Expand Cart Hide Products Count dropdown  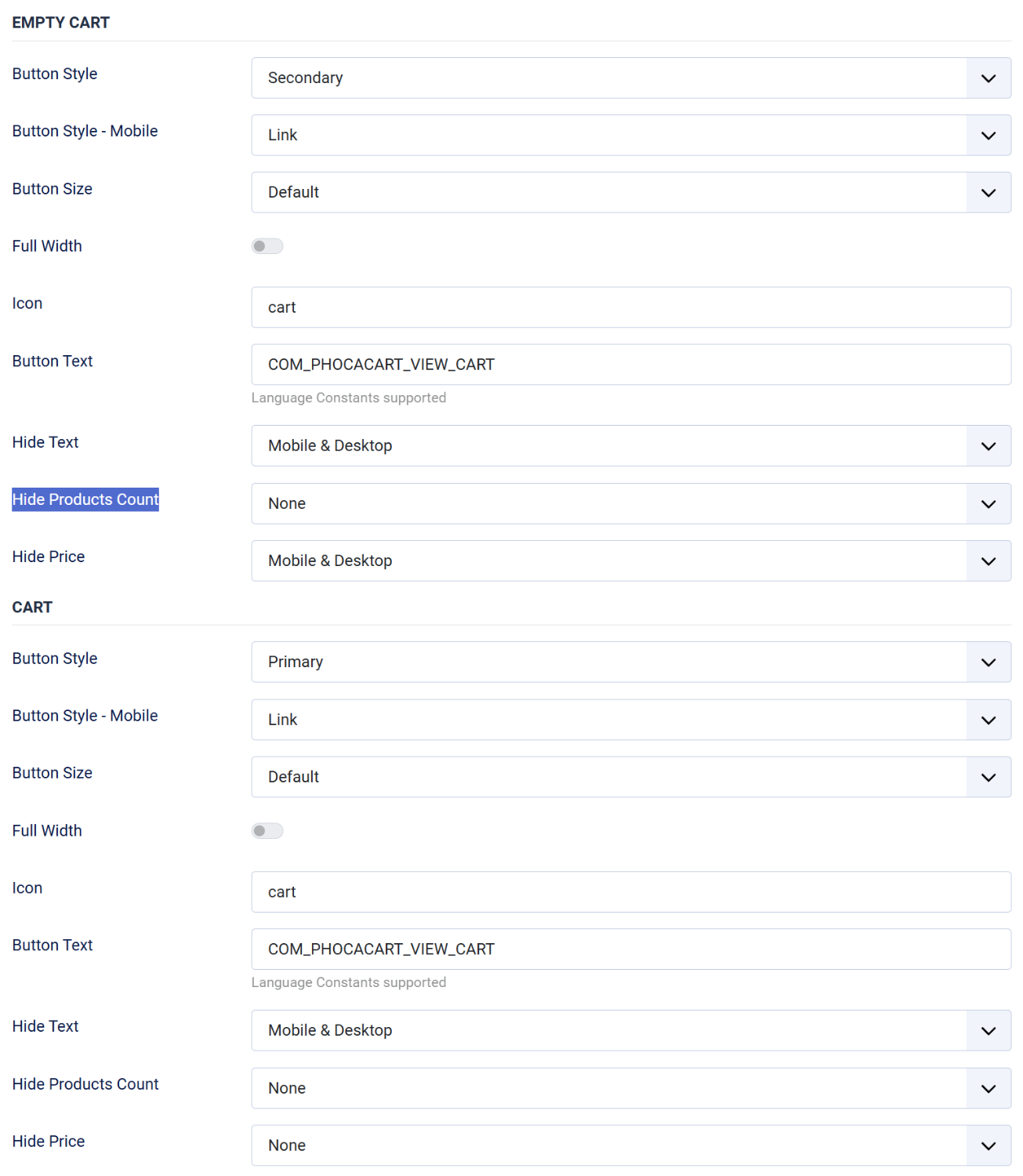point(630,1088)
